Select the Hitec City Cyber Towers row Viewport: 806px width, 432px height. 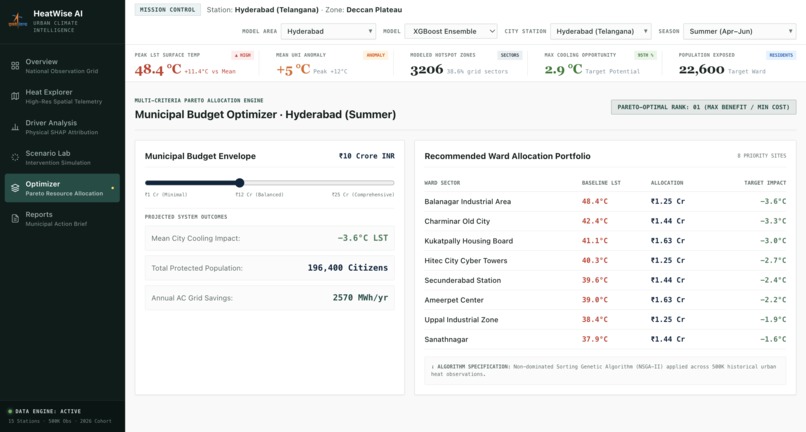[605, 261]
